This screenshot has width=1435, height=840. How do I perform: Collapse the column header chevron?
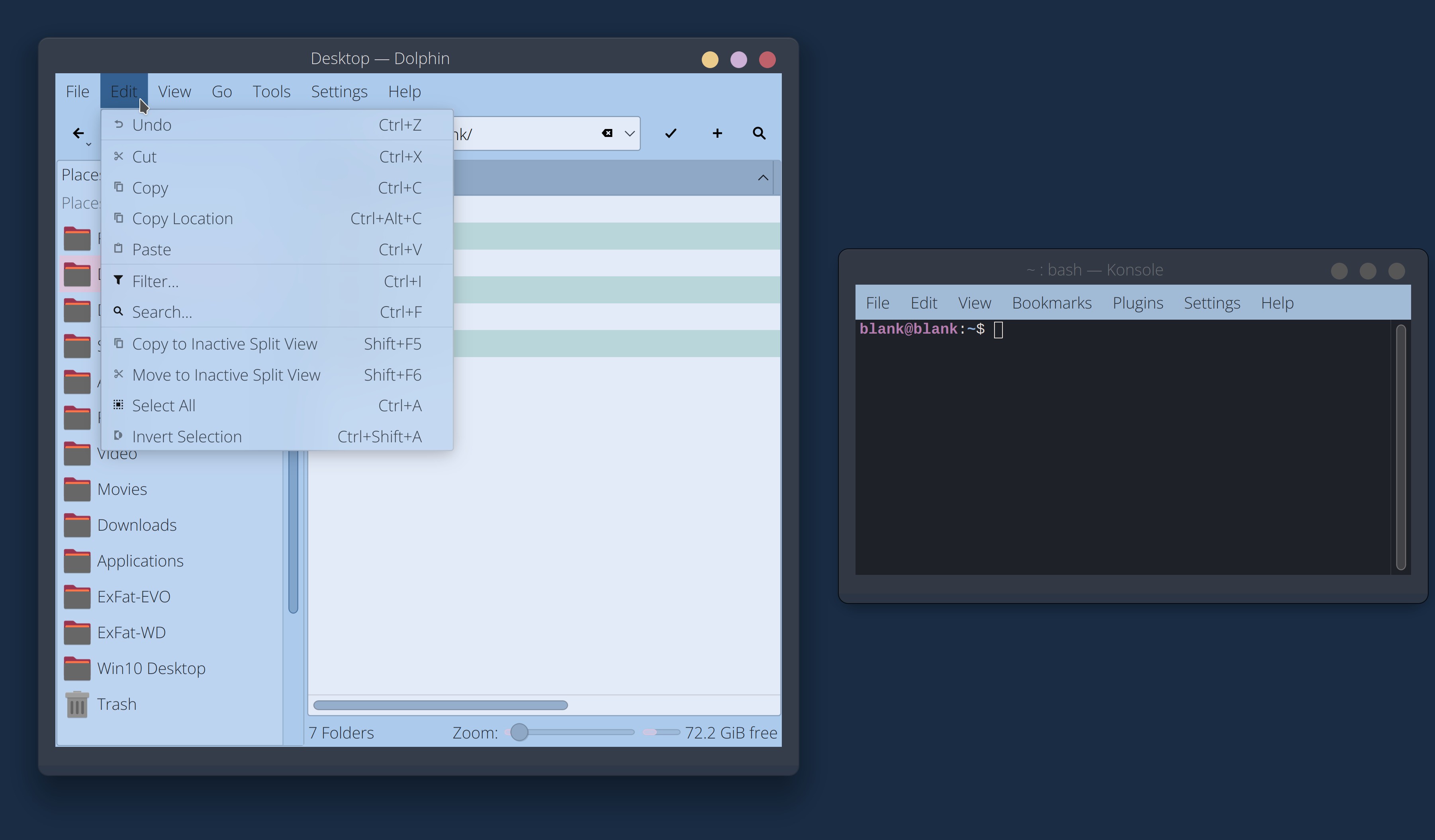pos(763,178)
